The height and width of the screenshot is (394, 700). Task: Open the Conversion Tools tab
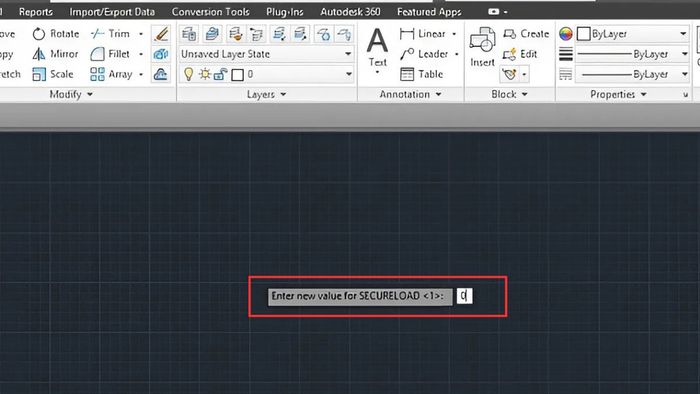pos(211,12)
